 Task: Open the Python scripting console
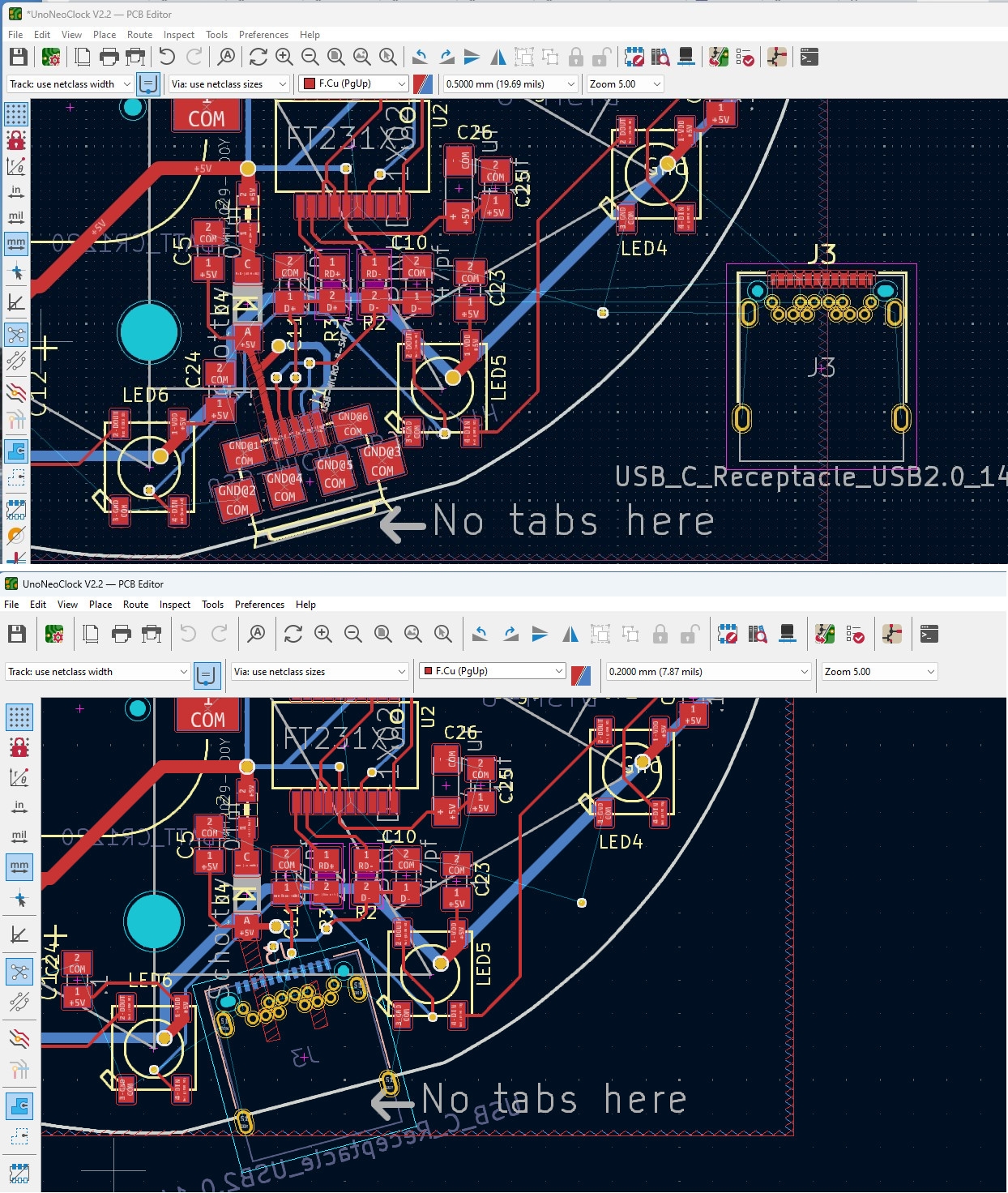pos(810,57)
